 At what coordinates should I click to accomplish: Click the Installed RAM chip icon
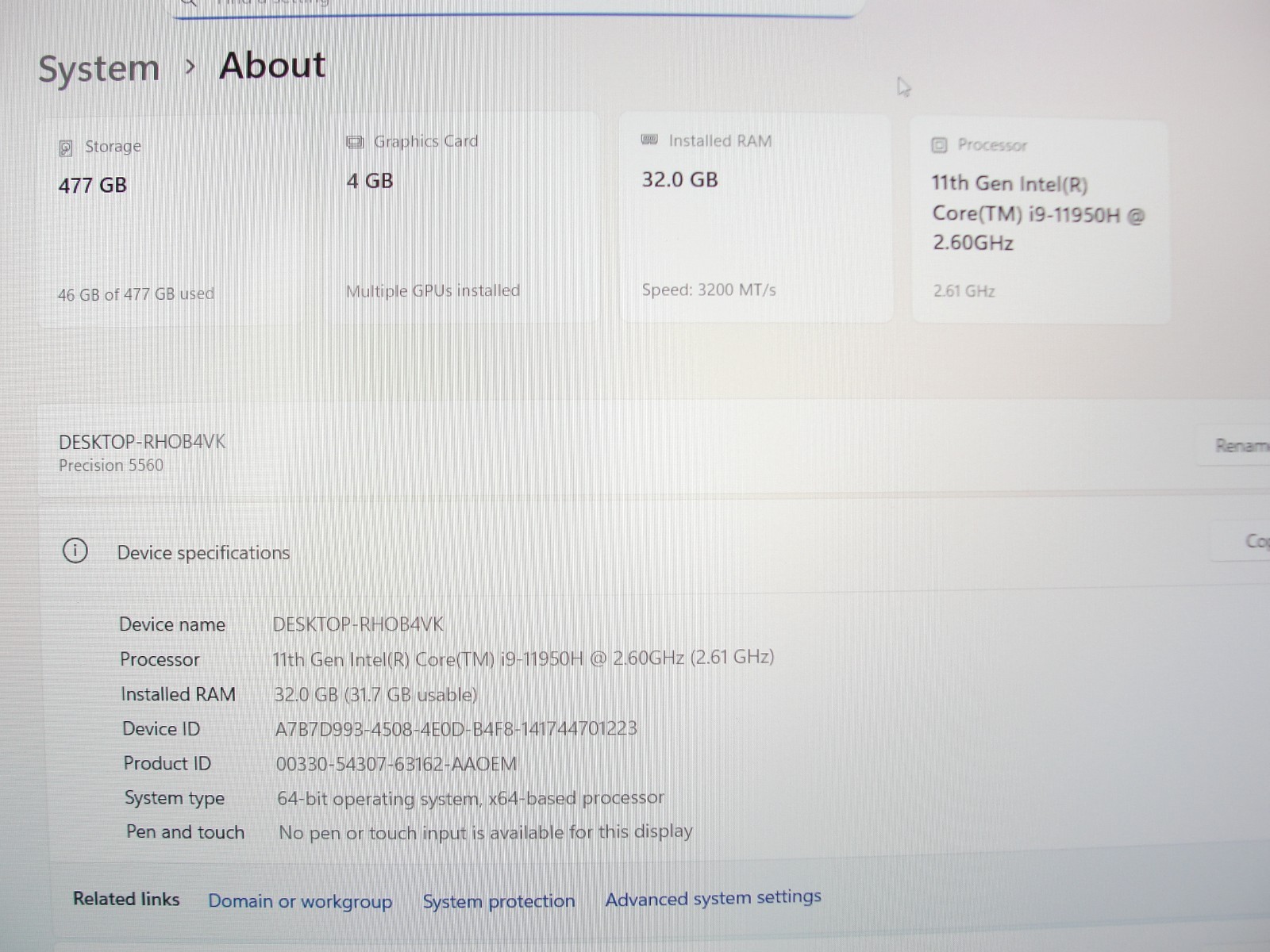click(649, 140)
